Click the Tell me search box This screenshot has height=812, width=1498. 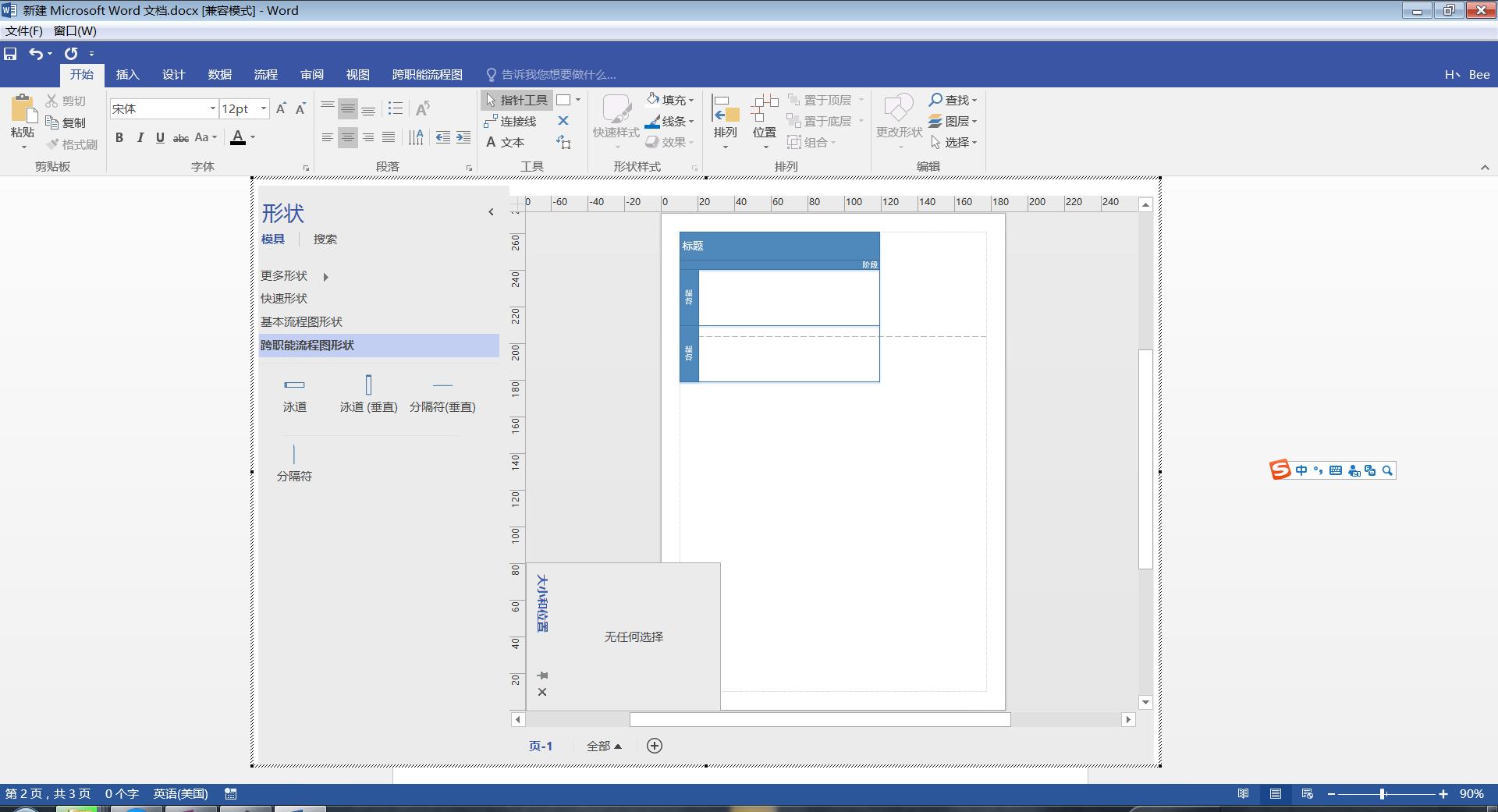coord(557,75)
